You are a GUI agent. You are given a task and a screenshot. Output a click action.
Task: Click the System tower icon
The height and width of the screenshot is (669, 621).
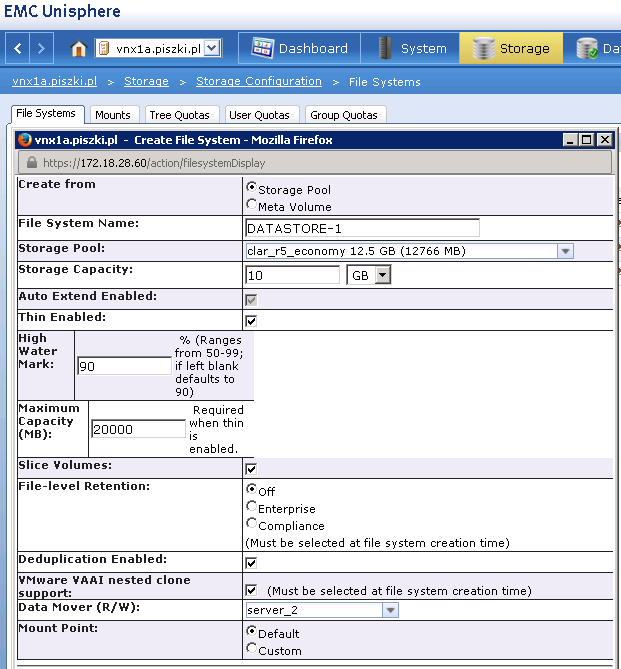click(x=385, y=48)
